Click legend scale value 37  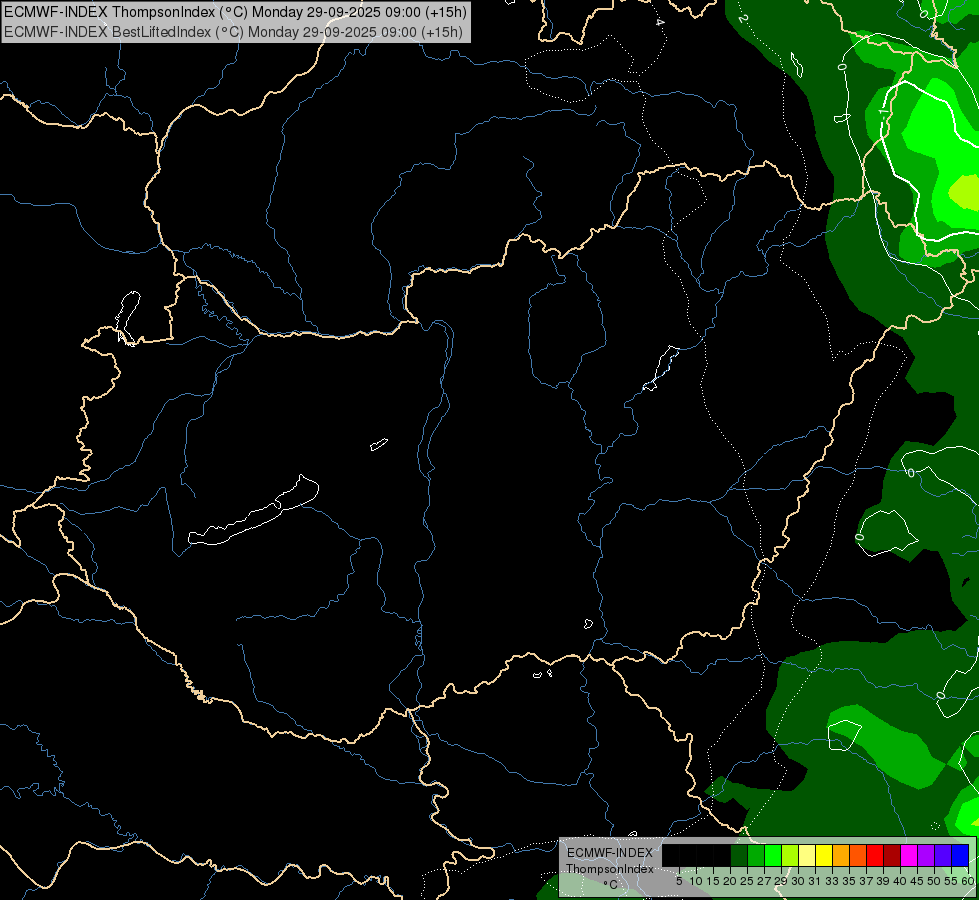(867, 881)
